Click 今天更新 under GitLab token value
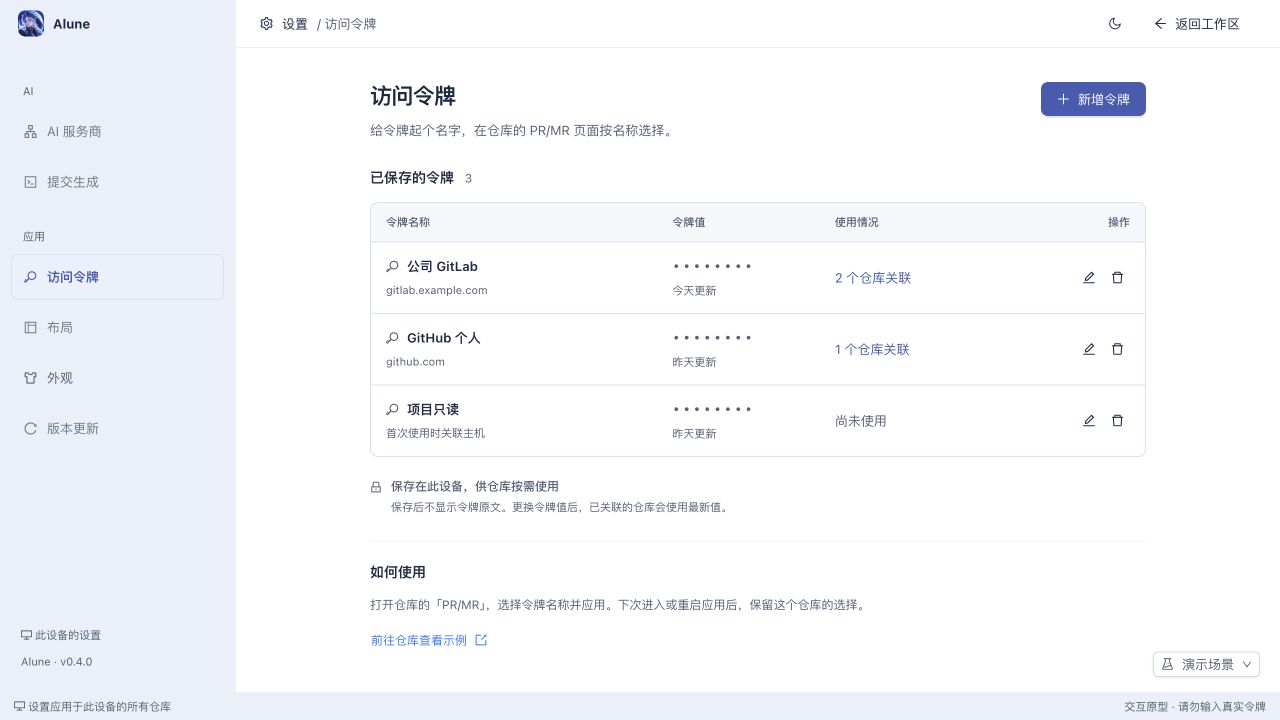 click(x=694, y=291)
